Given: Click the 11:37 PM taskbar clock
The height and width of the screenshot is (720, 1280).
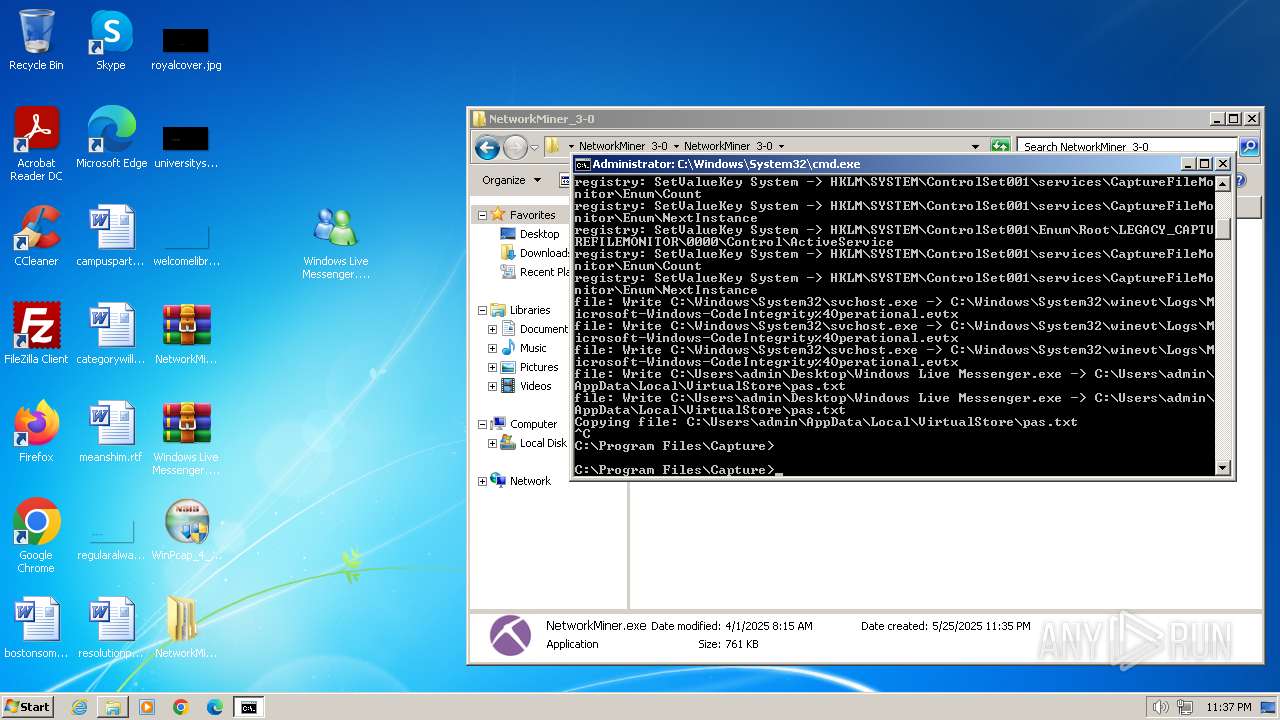Looking at the screenshot, I should pos(1229,707).
